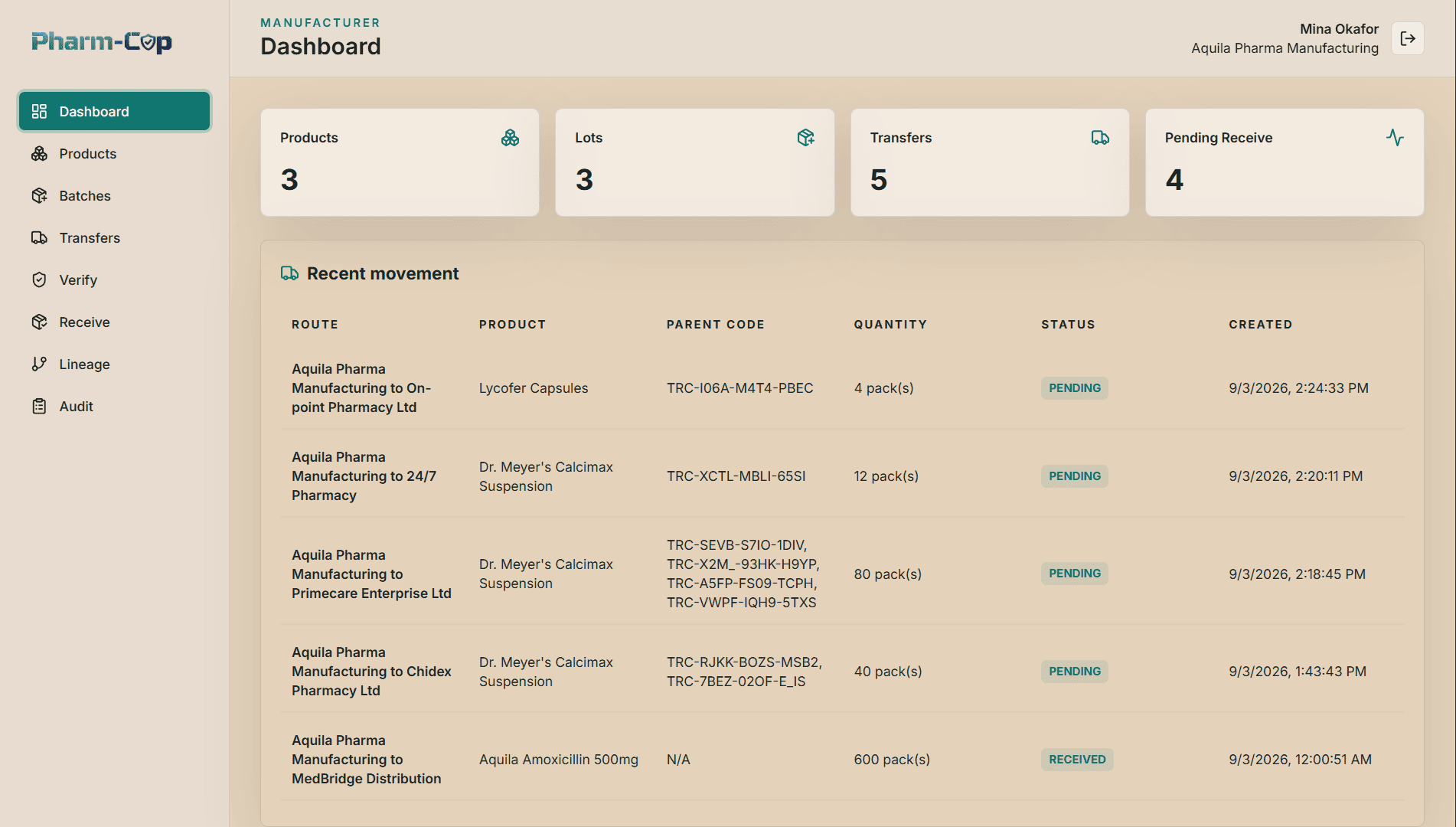The height and width of the screenshot is (827, 1456).
Task: Click PENDING badge in the 12 pack(s) row
Action: [x=1074, y=476]
